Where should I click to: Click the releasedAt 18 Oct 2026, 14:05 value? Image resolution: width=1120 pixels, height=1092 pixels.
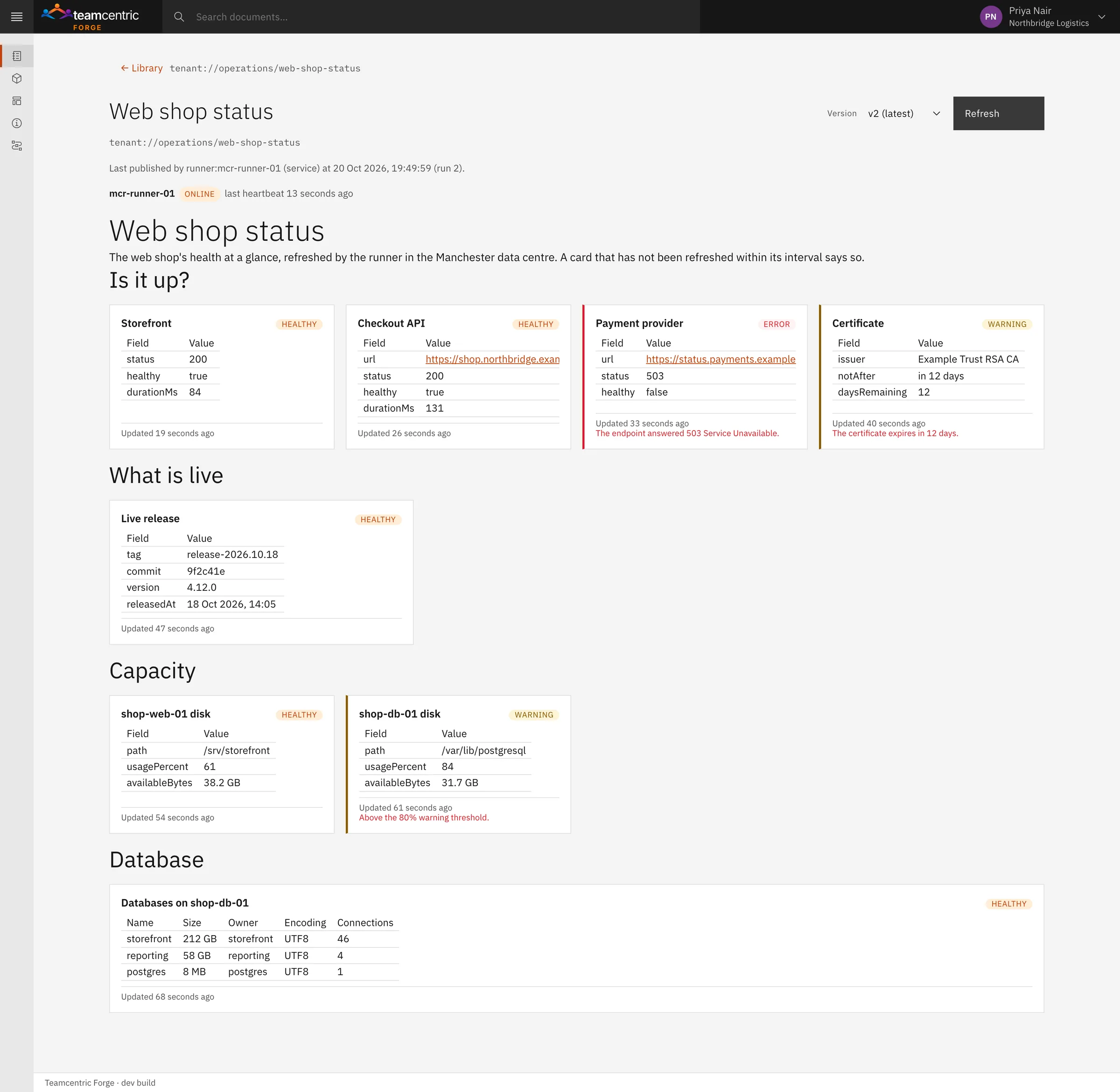coord(231,604)
